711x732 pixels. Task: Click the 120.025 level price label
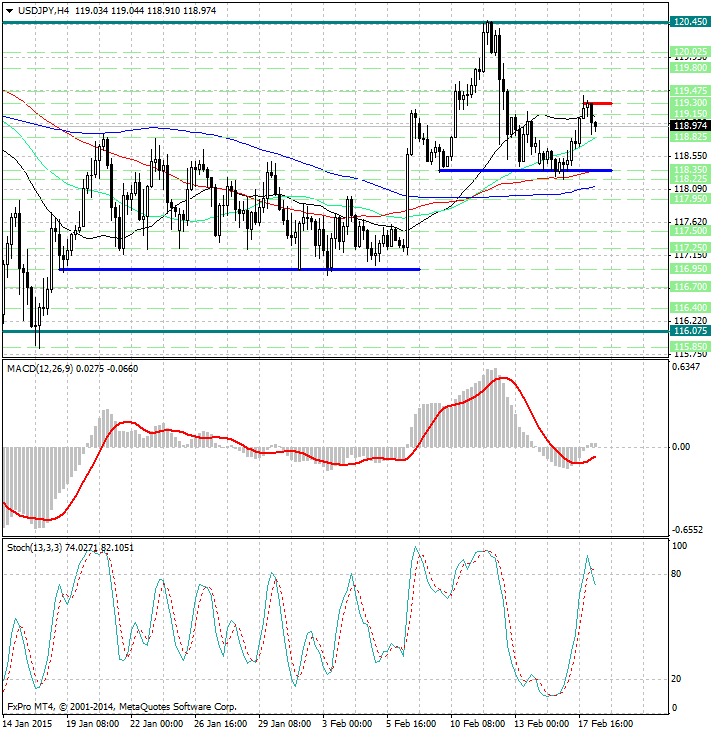tap(690, 51)
